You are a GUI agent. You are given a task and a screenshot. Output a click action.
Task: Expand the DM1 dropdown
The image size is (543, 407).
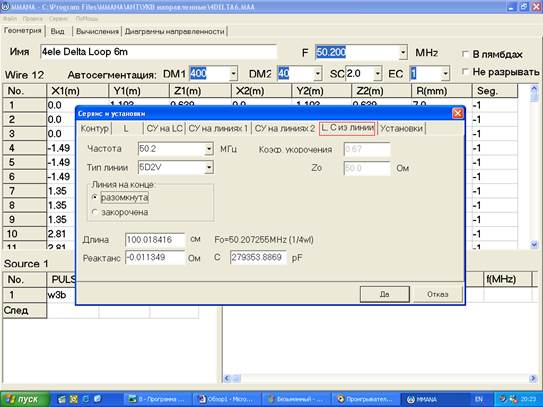point(233,74)
